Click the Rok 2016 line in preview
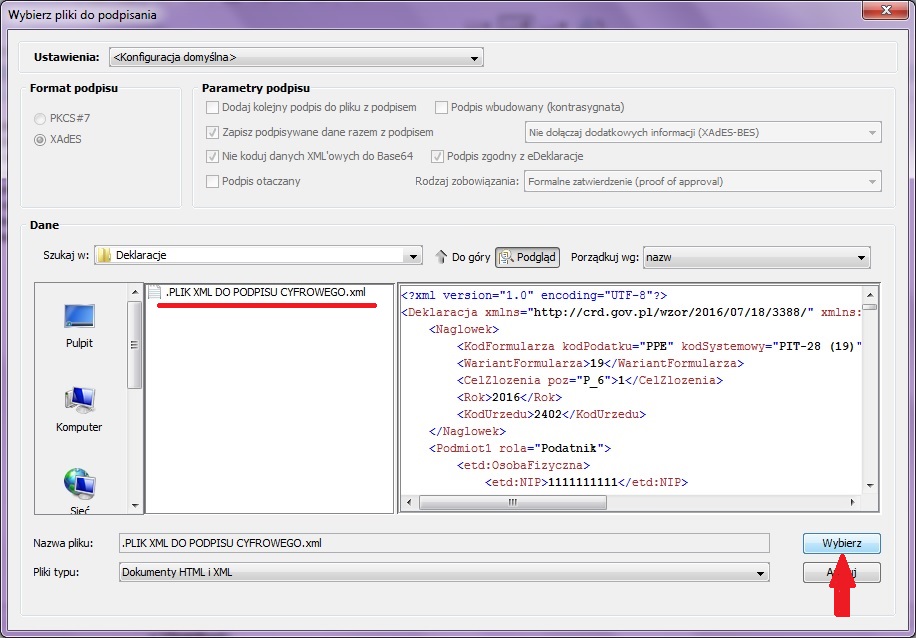Screen dimensions: 916x638 pos(510,397)
